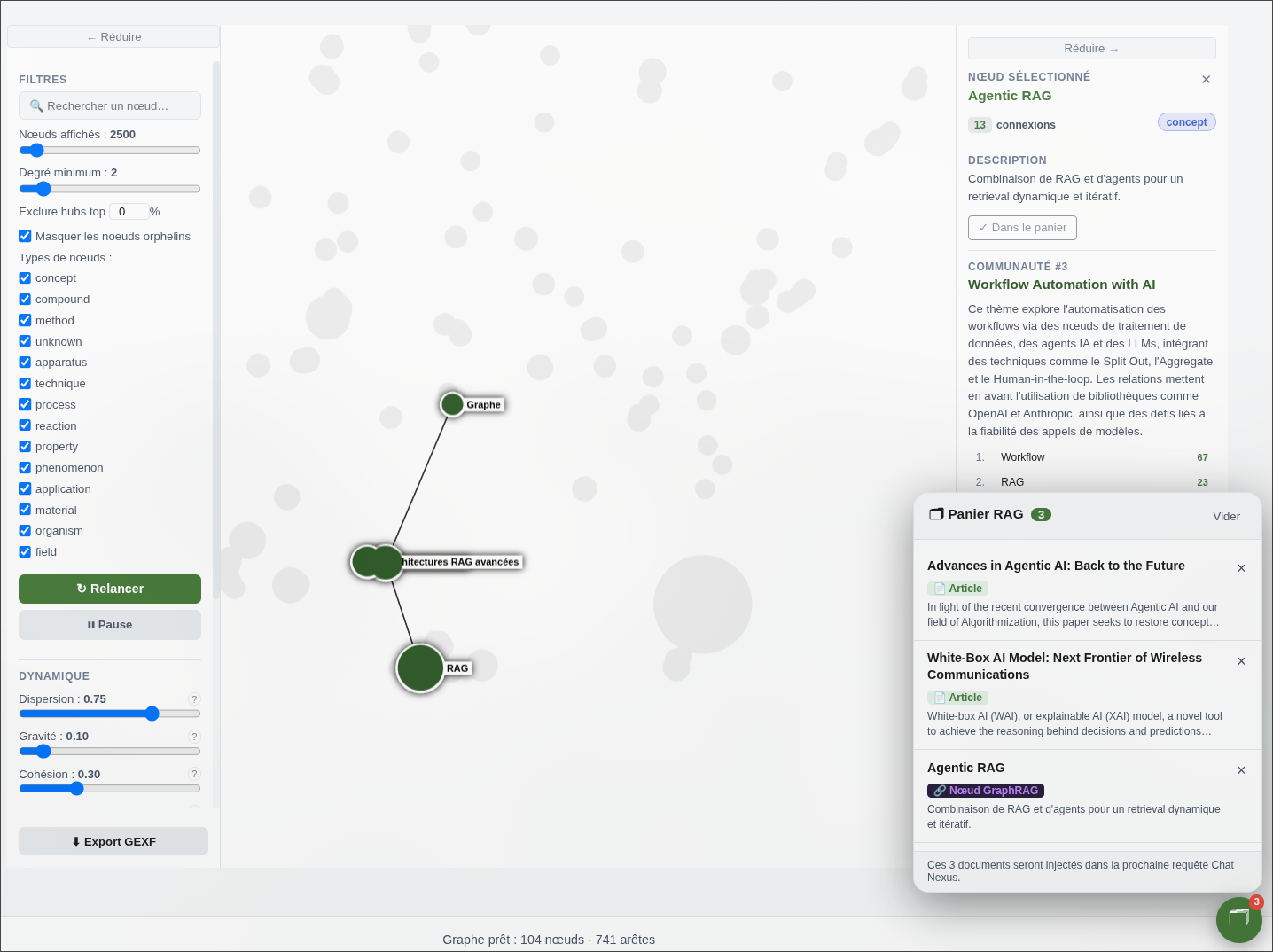Adjust the Dispersion slider
This screenshot has height=952, width=1273.
[x=110, y=714]
